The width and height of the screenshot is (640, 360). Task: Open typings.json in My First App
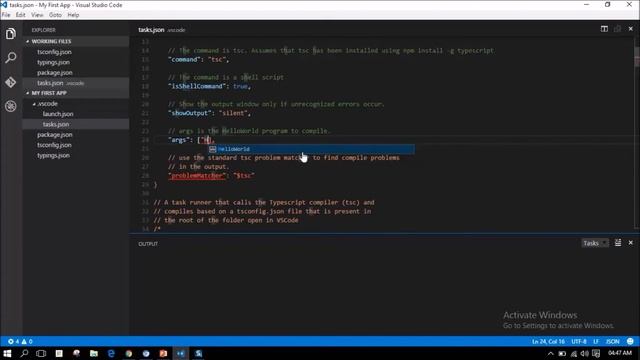53,156
